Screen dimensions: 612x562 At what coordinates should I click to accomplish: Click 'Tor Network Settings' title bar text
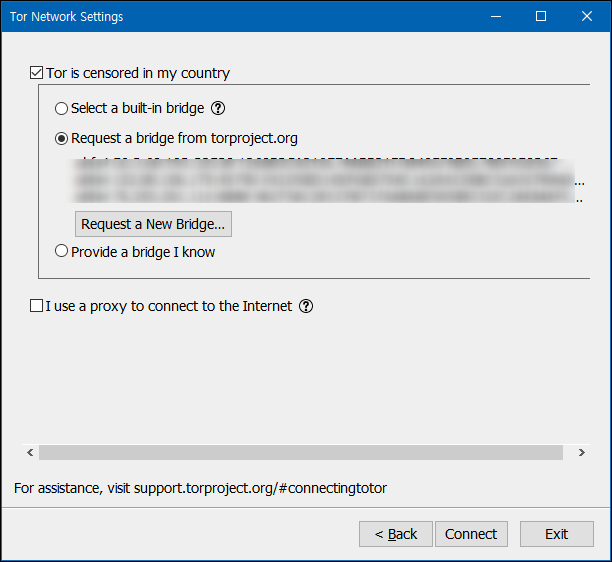pyautogui.click(x=66, y=17)
